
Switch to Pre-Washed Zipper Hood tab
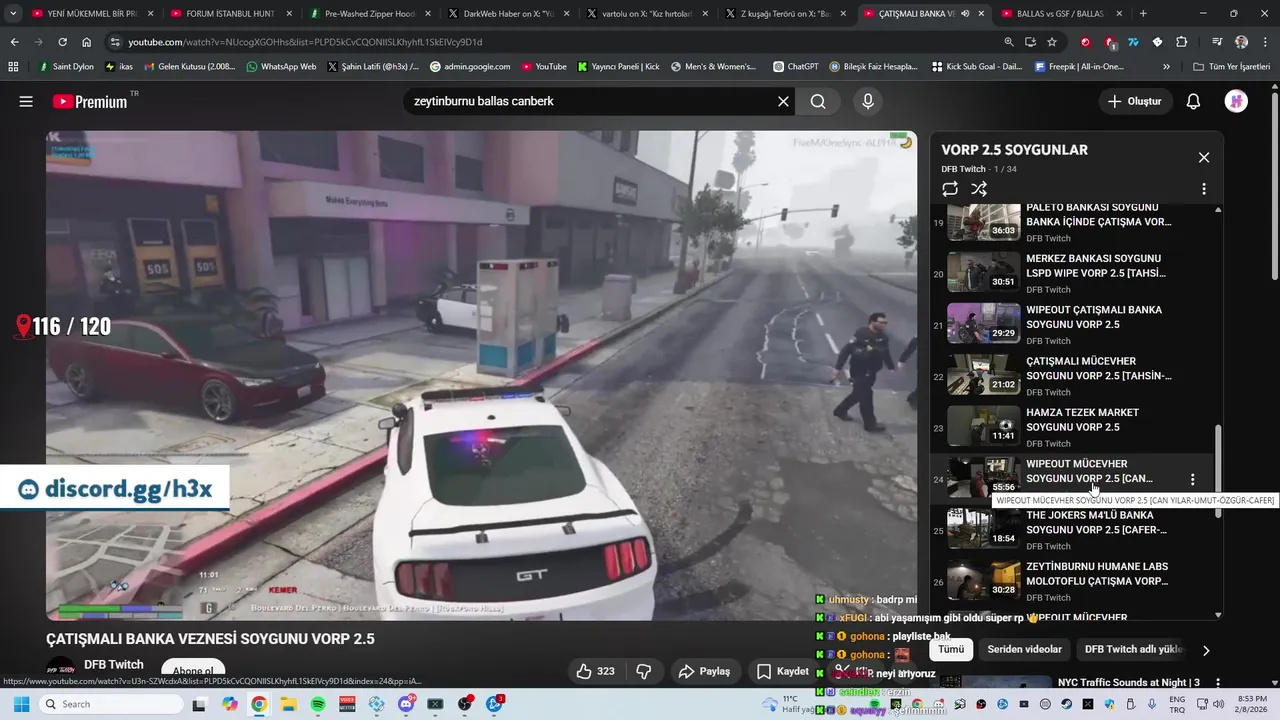[x=368, y=14]
